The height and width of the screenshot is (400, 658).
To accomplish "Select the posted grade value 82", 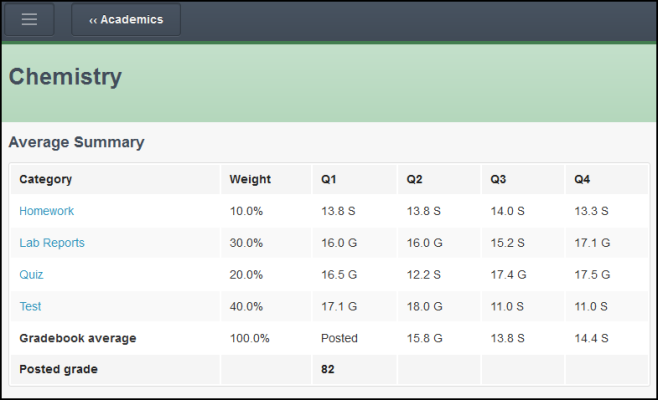I will click(328, 369).
